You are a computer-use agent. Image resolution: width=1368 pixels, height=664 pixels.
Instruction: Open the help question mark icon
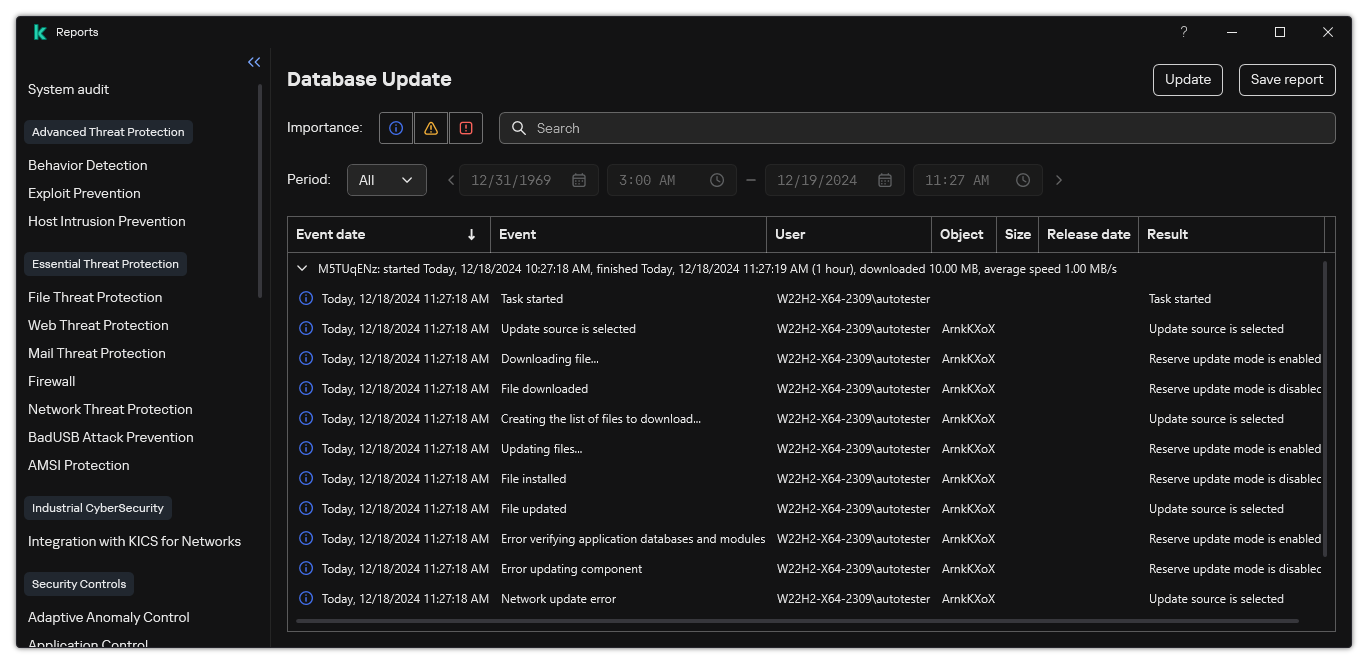(x=1183, y=32)
